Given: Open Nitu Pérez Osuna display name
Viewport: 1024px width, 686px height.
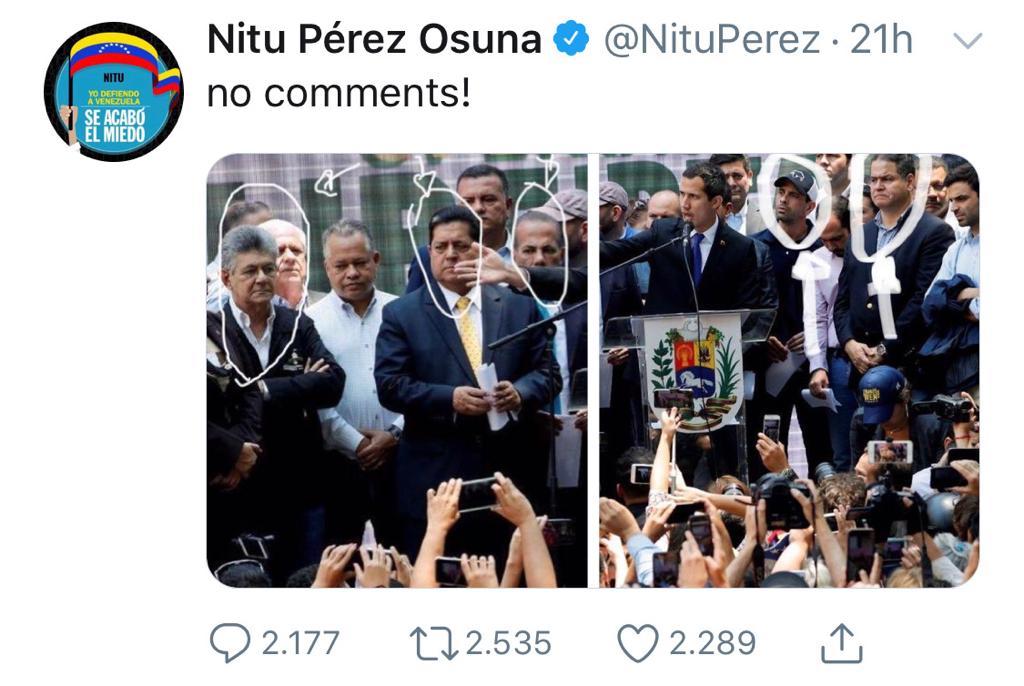Looking at the screenshot, I should pos(374,39).
